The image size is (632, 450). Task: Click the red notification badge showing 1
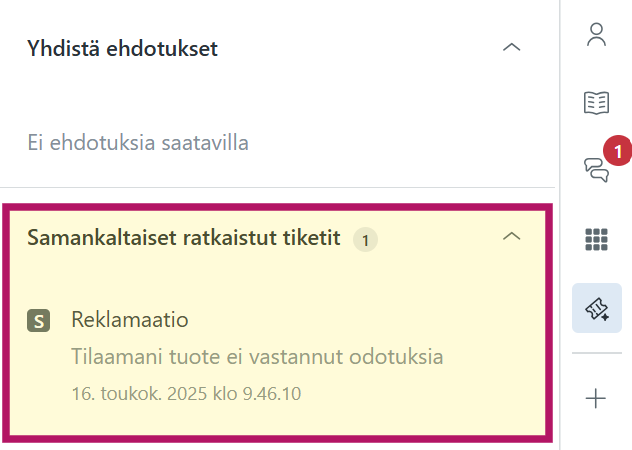619,152
